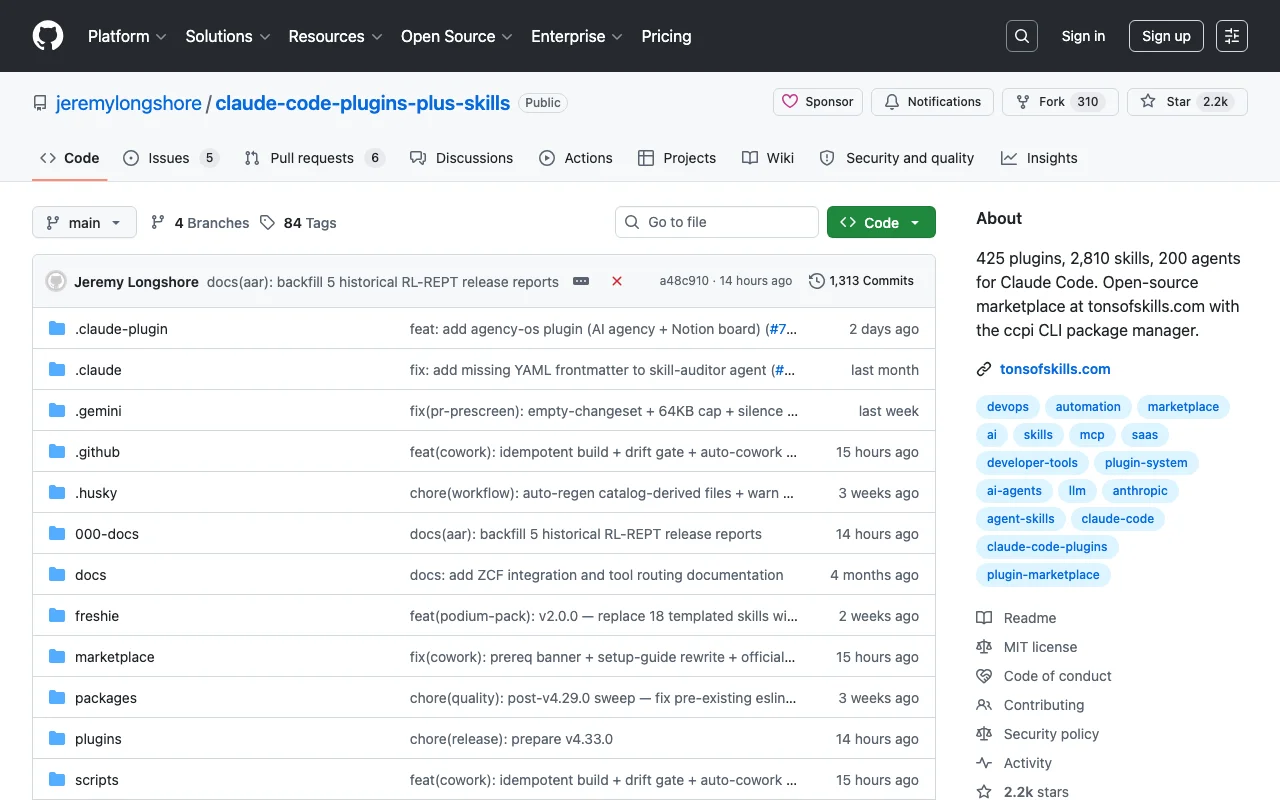Open the main branch dropdown
This screenshot has width=1280, height=800.
click(x=84, y=222)
